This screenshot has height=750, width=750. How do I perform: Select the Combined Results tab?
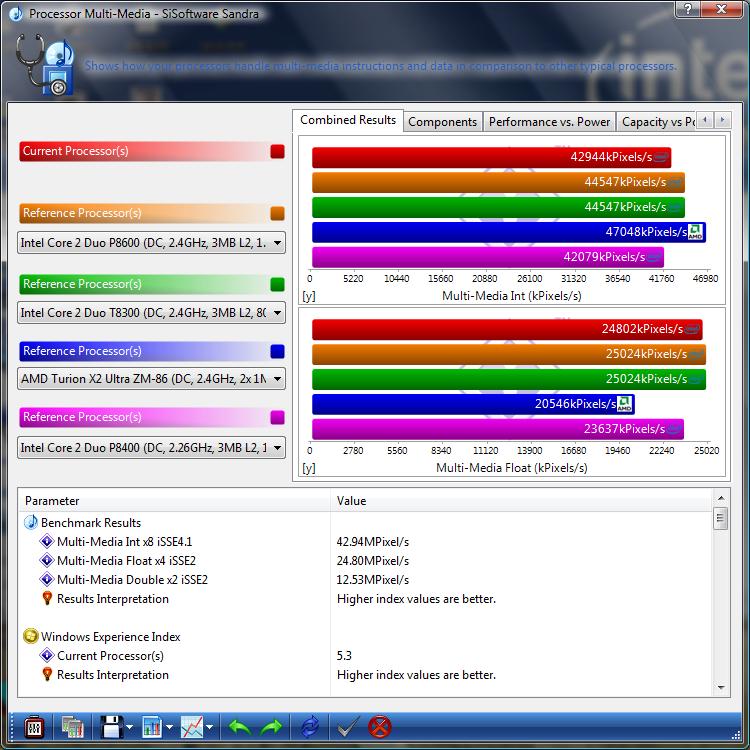[348, 120]
